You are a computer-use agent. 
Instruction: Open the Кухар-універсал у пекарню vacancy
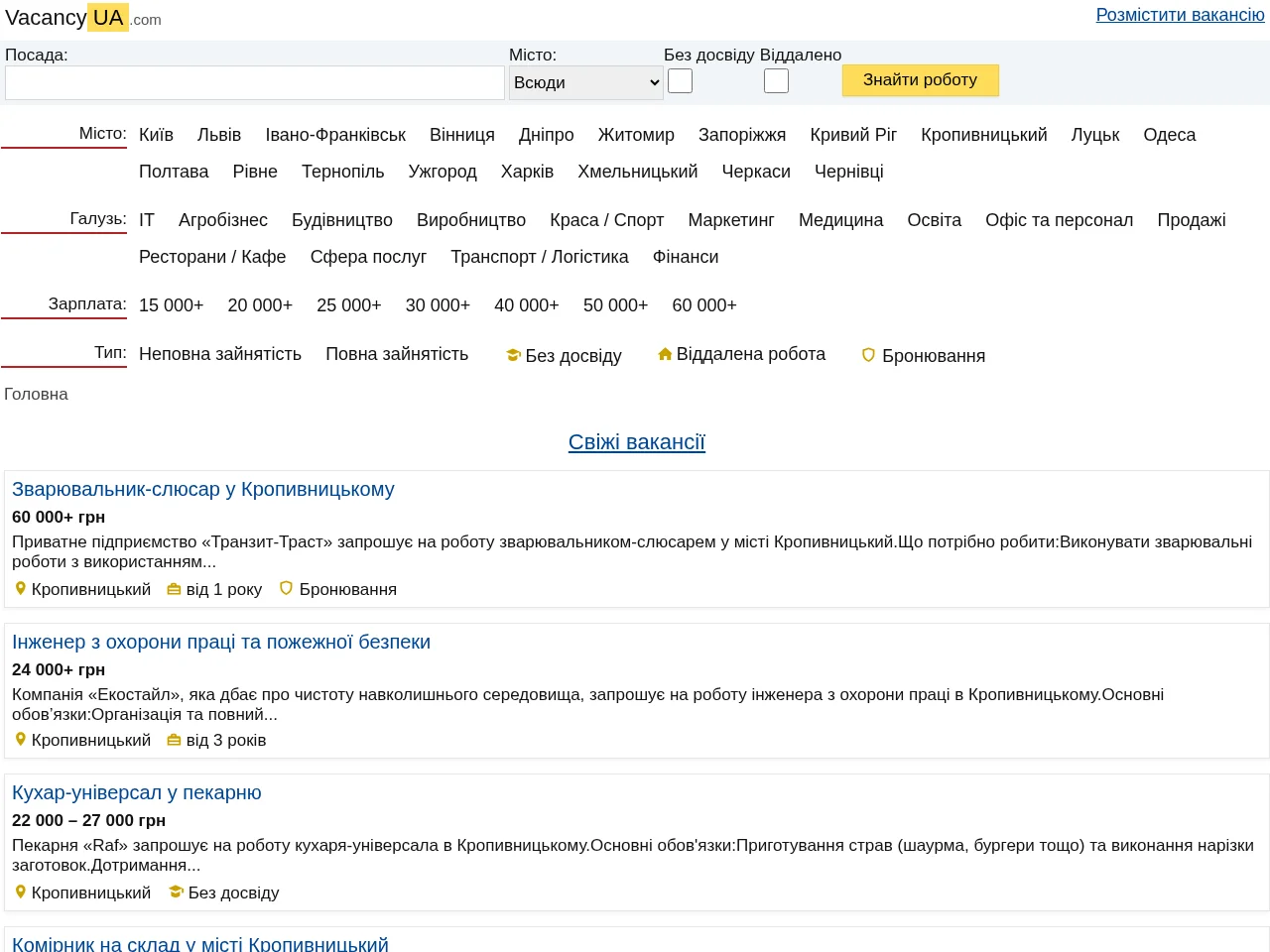point(137,792)
